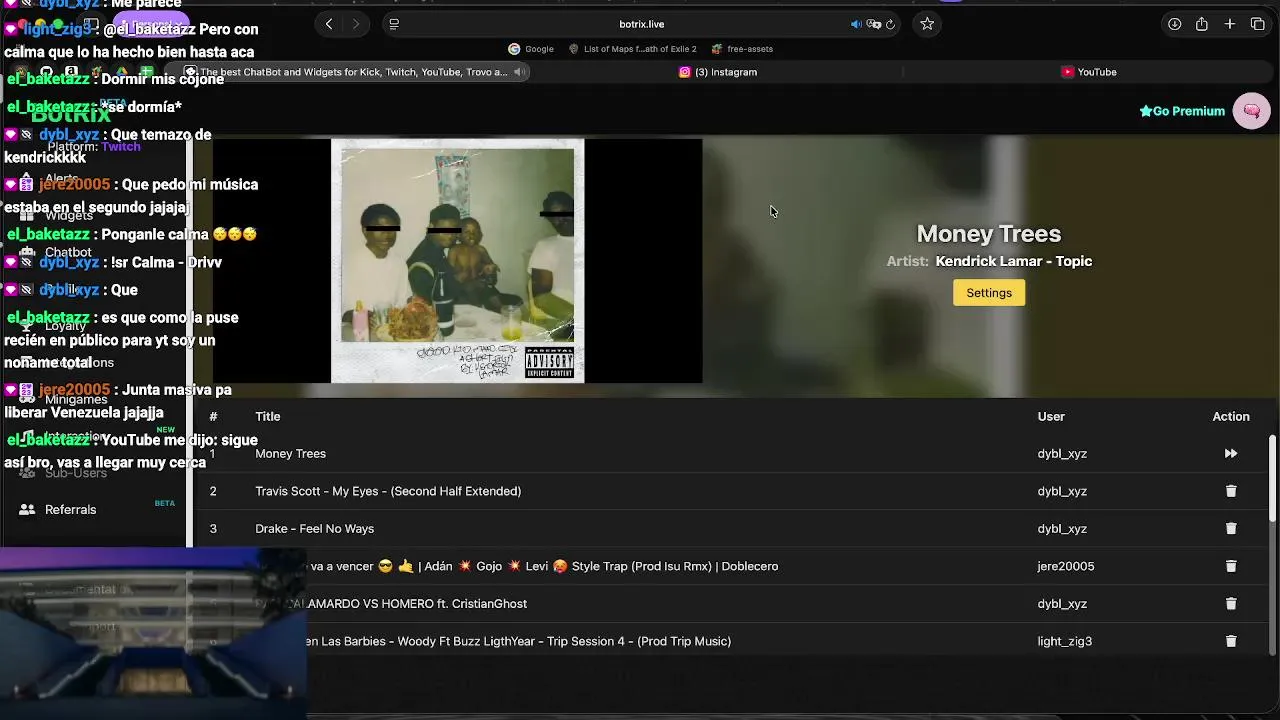The height and width of the screenshot is (720, 1280).
Task: Open a new tab with the plus icon
Action: (x=1230, y=24)
